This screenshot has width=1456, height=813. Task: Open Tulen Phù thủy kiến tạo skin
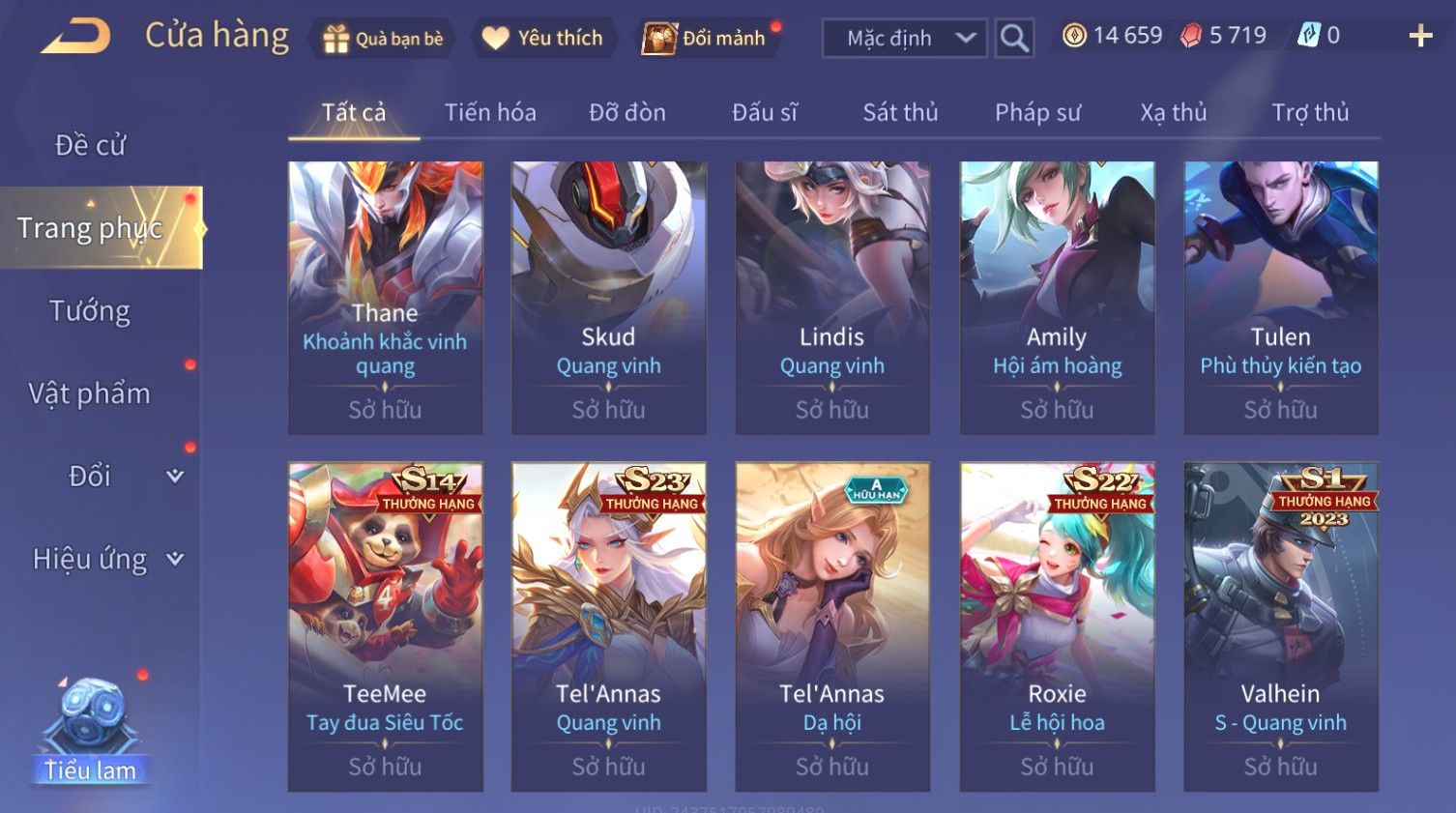coord(1281,298)
